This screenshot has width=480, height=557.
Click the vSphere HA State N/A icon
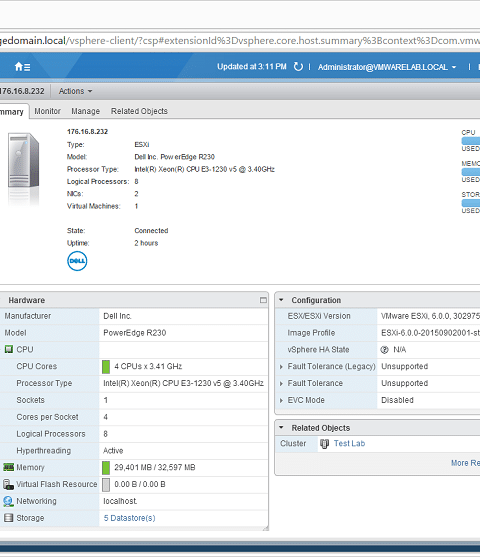click(x=384, y=350)
